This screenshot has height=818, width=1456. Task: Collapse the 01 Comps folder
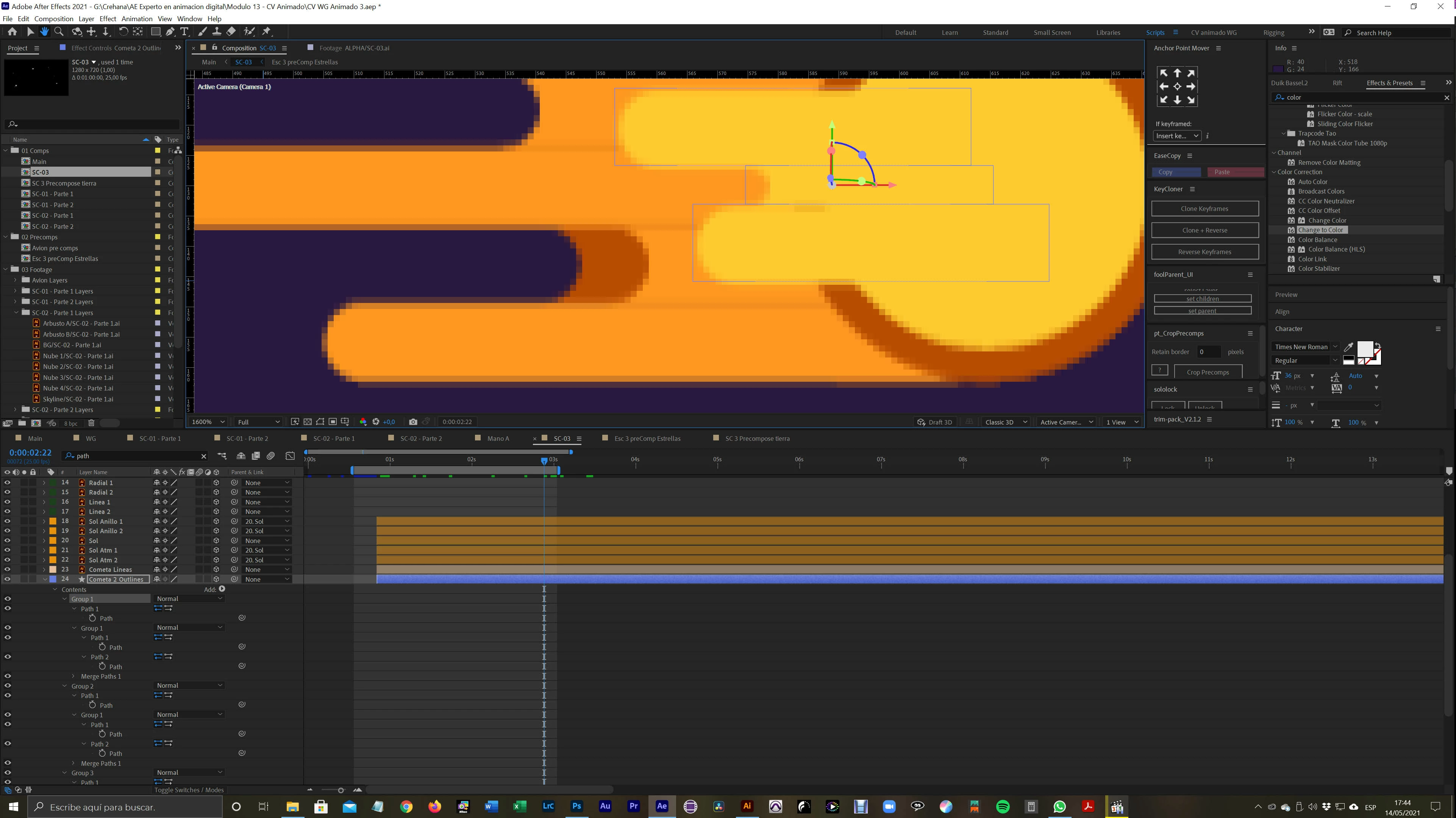(6, 150)
